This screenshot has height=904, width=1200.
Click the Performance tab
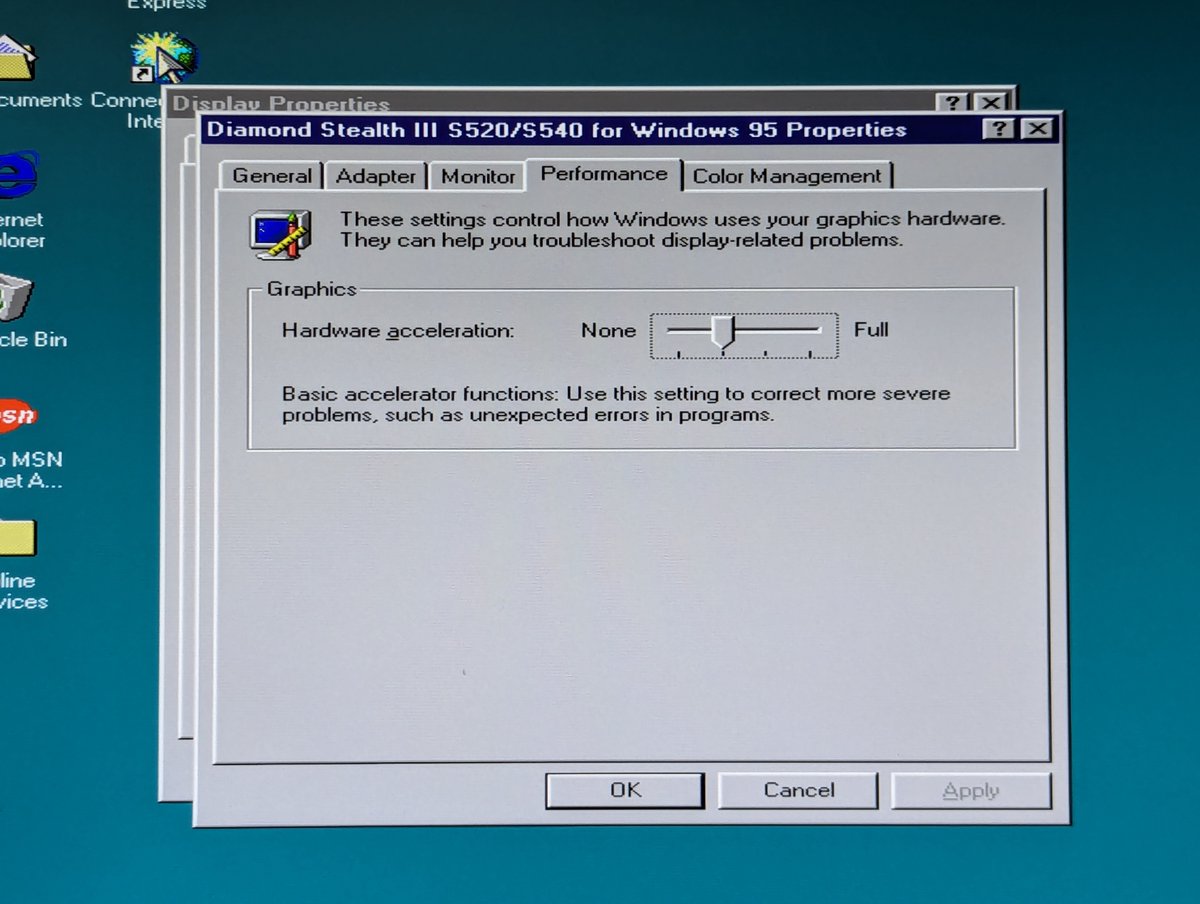604,174
